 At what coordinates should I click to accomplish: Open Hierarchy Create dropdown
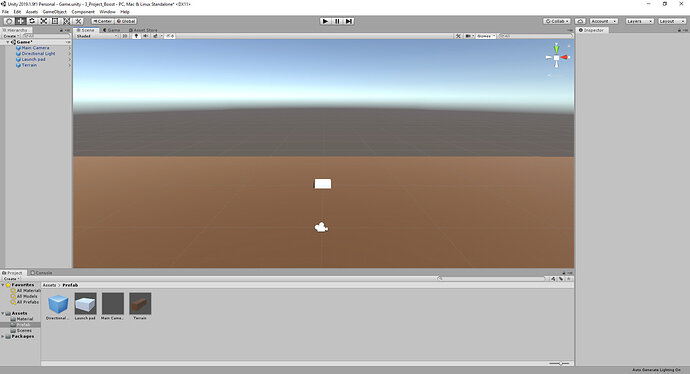11,36
